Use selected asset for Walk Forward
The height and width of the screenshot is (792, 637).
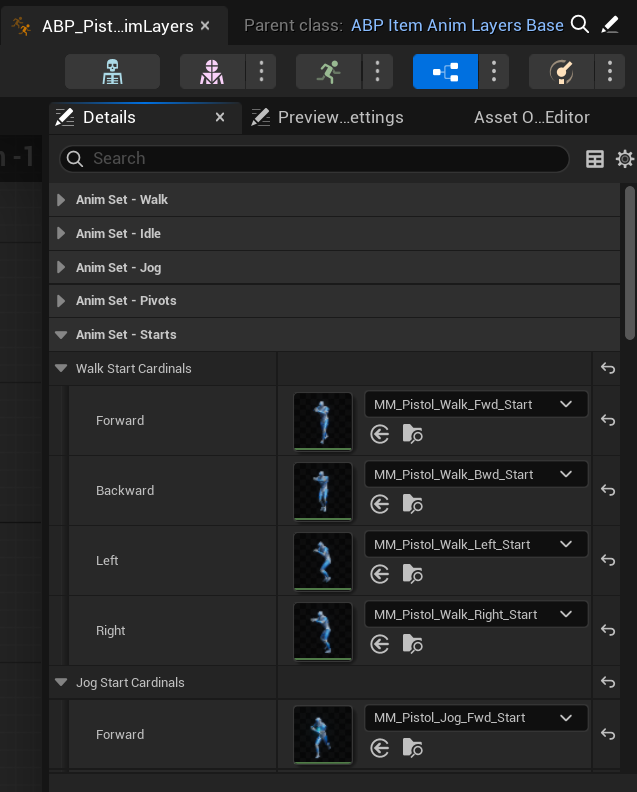(x=379, y=434)
